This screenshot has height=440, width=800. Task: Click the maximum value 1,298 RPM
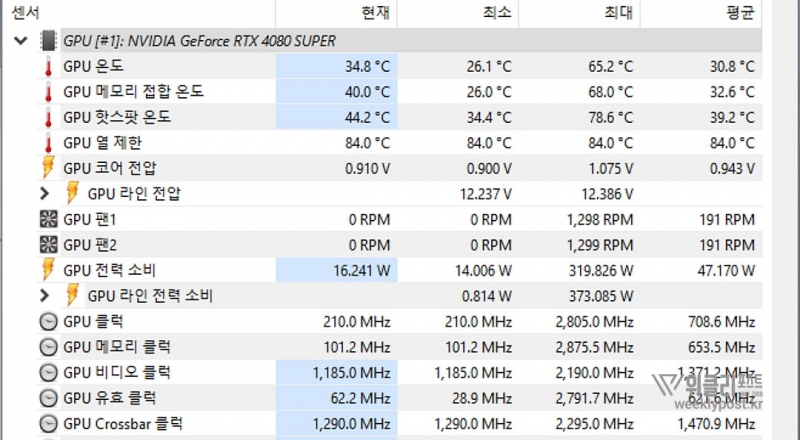click(600, 219)
